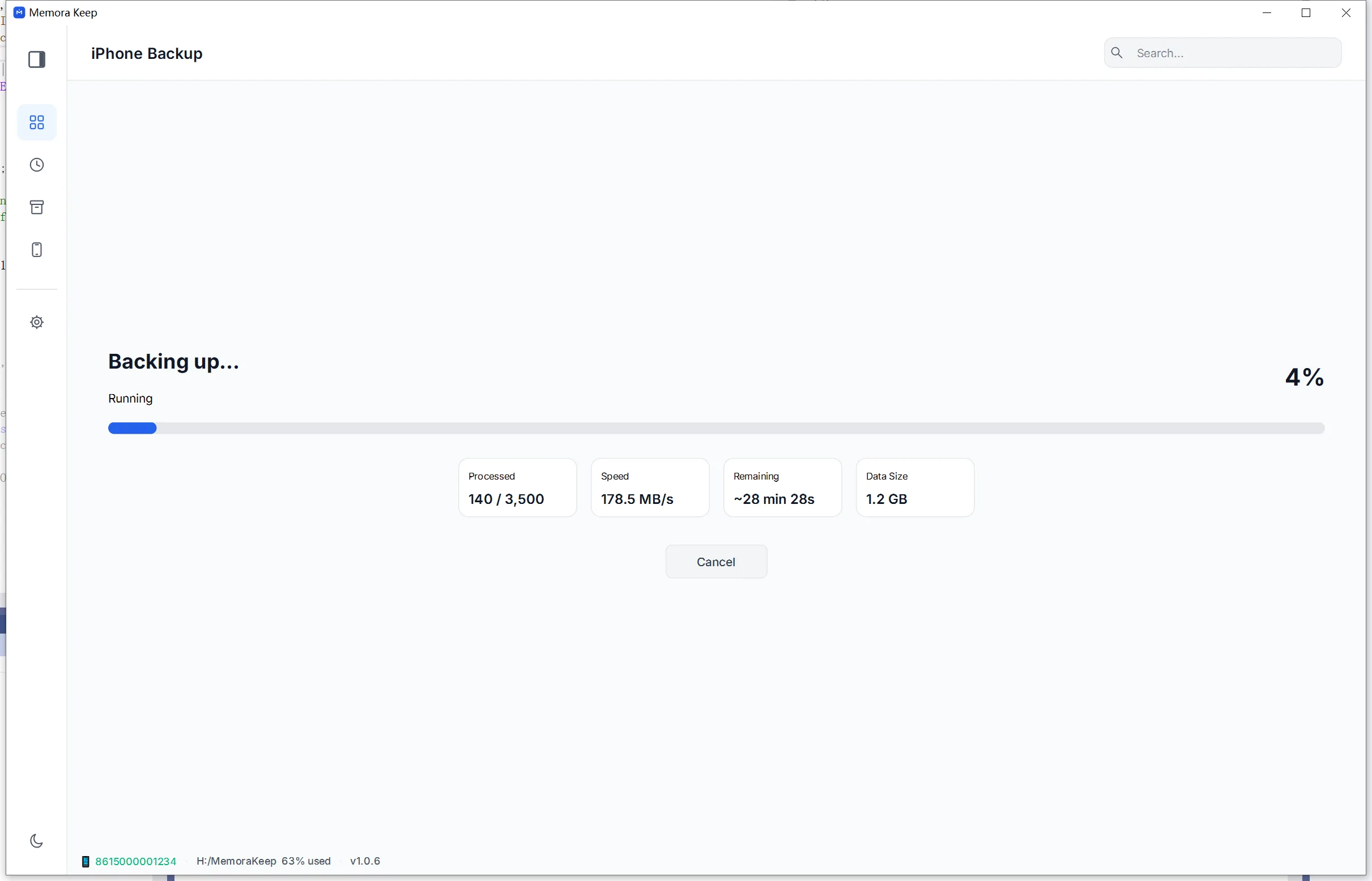1372x881 pixels.
Task: Click the device ID 8615000001234
Action: [x=135, y=862]
